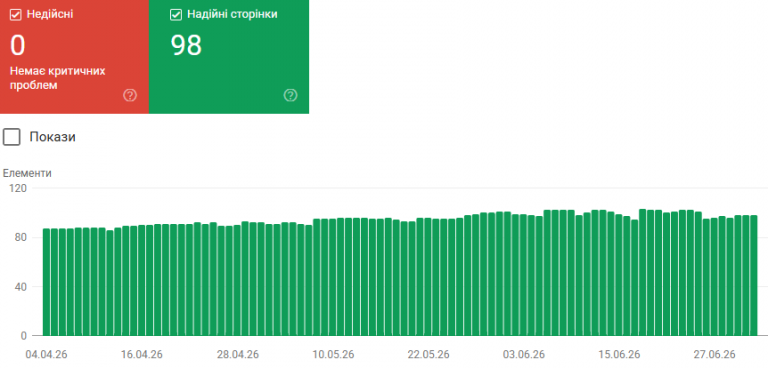Click the 120 y-axis value
Image resolution: width=768 pixels, height=368 pixels.
point(18,188)
